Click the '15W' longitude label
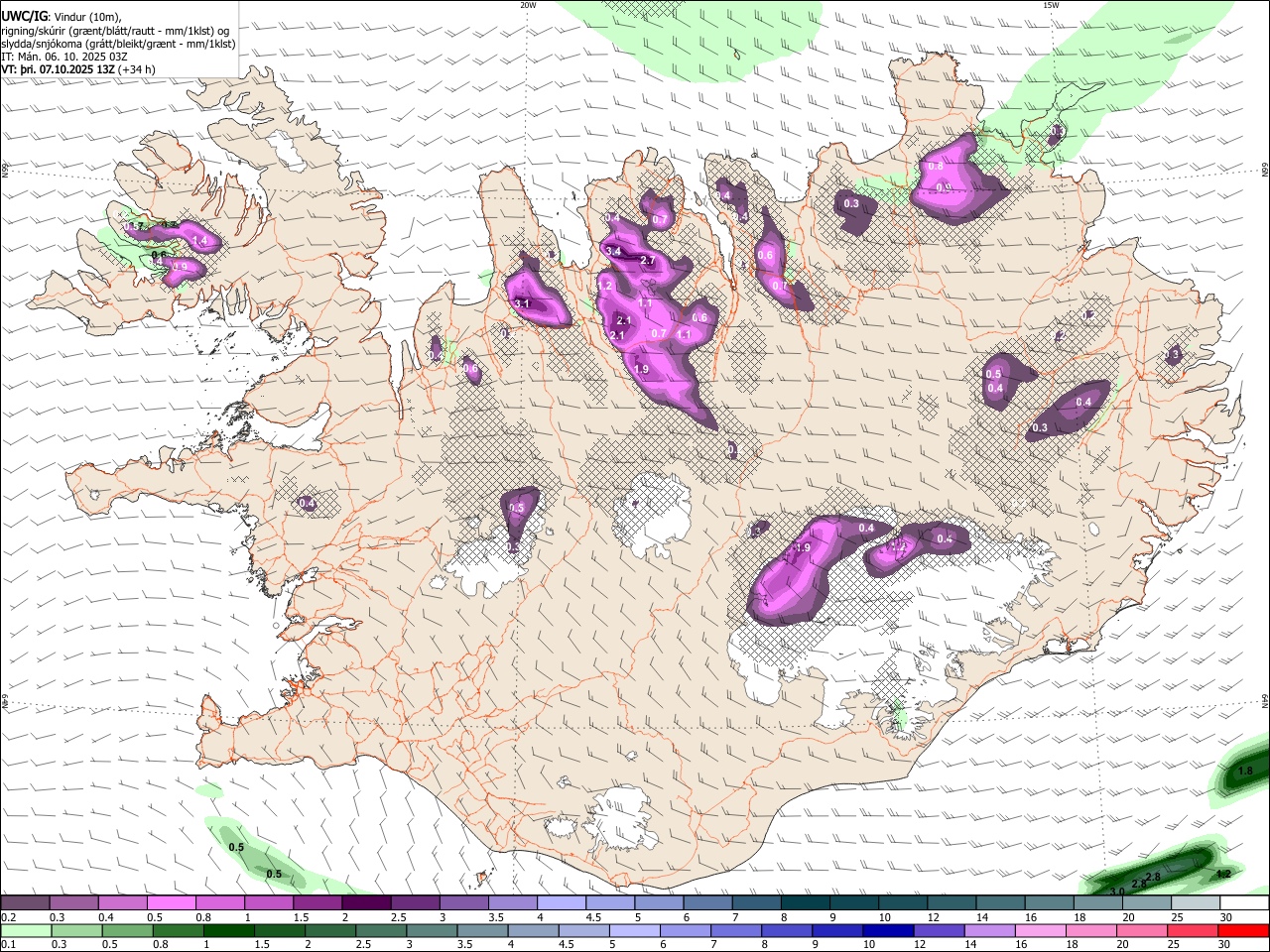The width and height of the screenshot is (1270, 952). point(1051,5)
